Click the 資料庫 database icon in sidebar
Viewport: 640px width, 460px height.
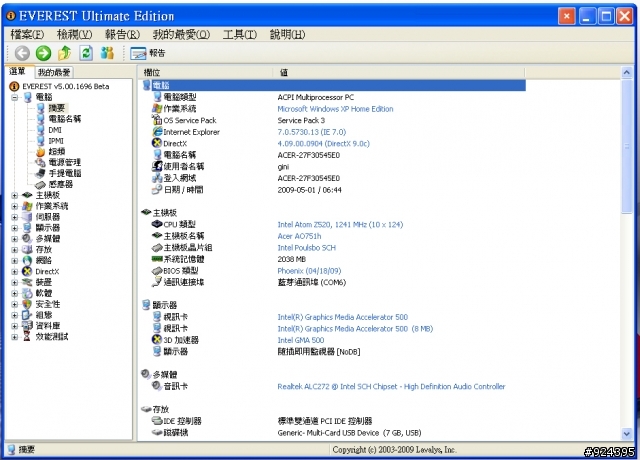tap(27, 326)
